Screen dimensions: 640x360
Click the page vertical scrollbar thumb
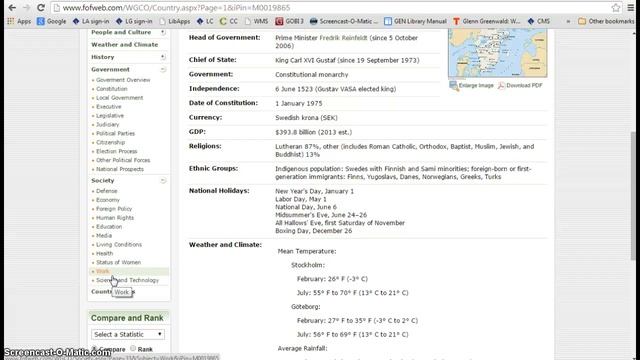click(633, 196)
